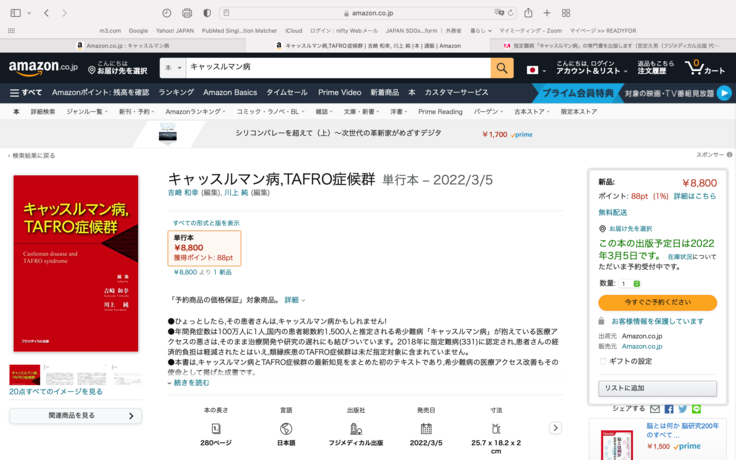Screen dimensions: 736x460
Task: Share this book on Twitter
Action: (x=683, y=409)
